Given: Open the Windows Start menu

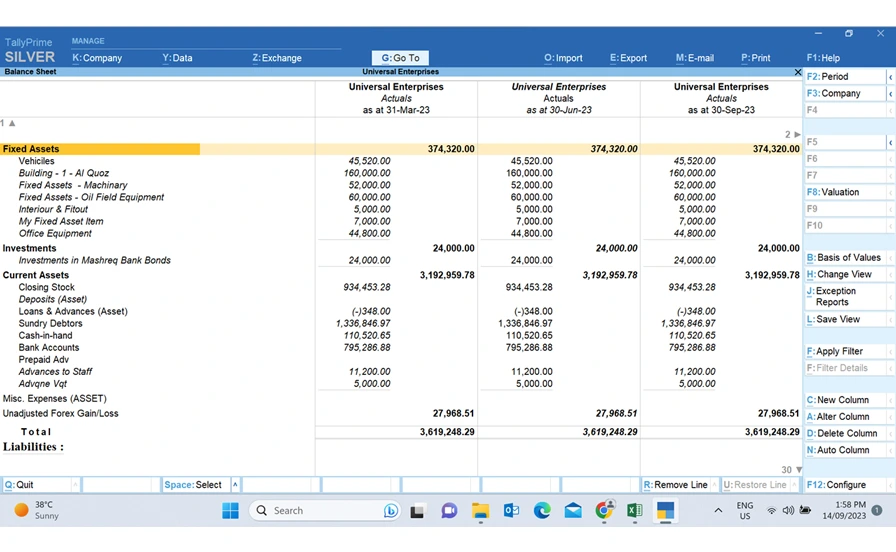Looking at the screenshot, I should point(230,510).
